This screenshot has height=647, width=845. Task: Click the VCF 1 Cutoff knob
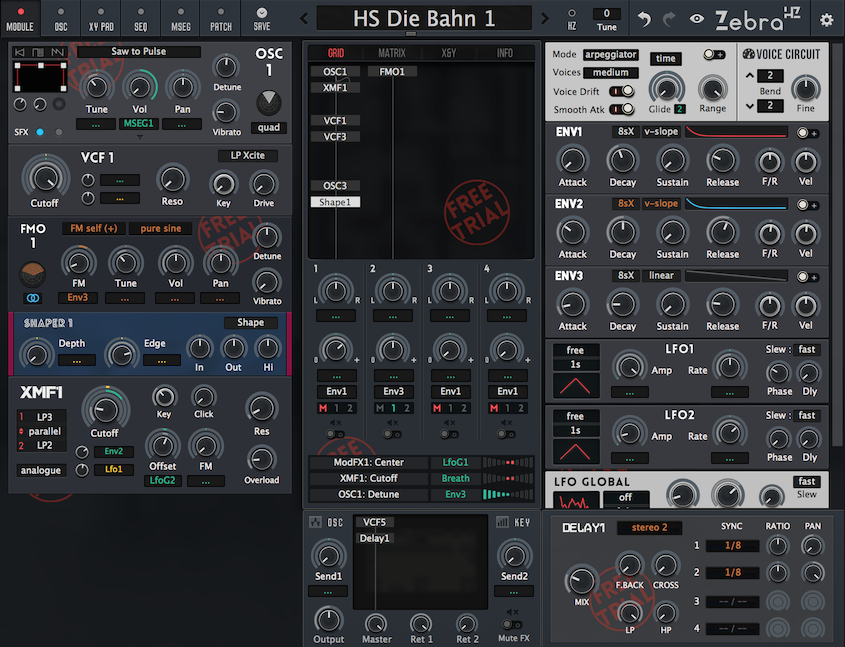coord(45,177)
